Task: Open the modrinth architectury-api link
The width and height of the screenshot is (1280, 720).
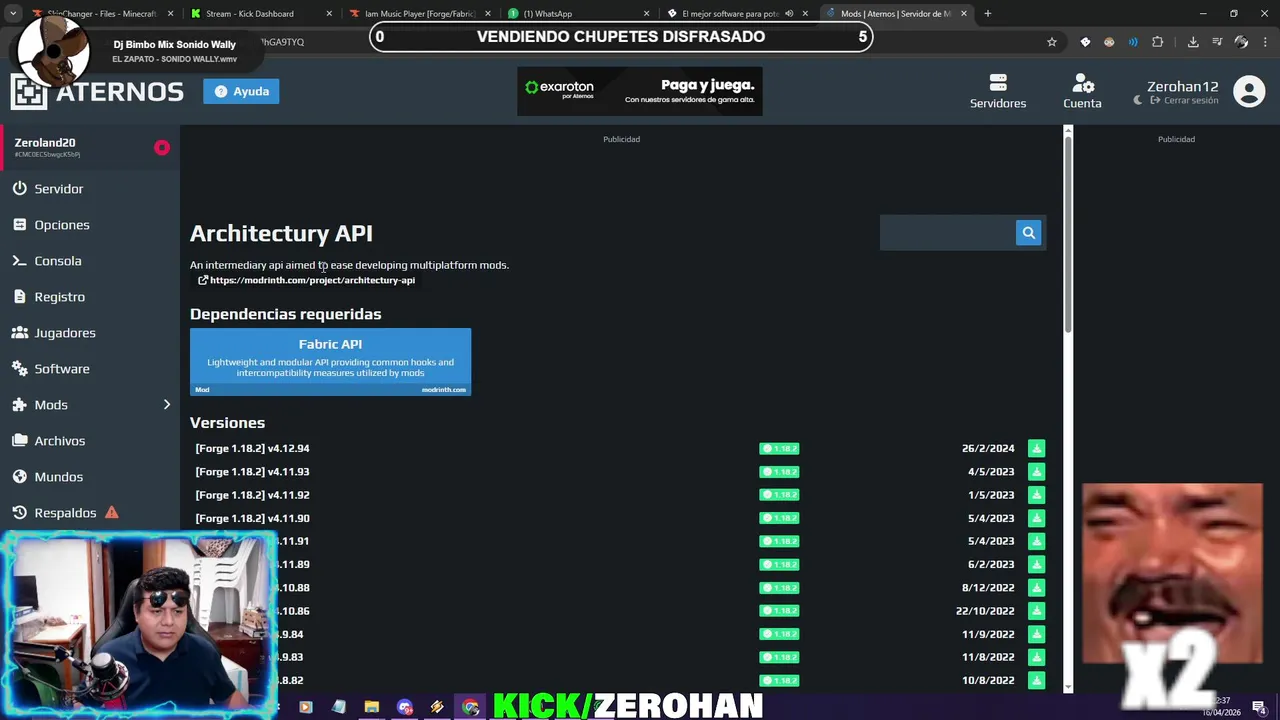Action: [306, 280]
